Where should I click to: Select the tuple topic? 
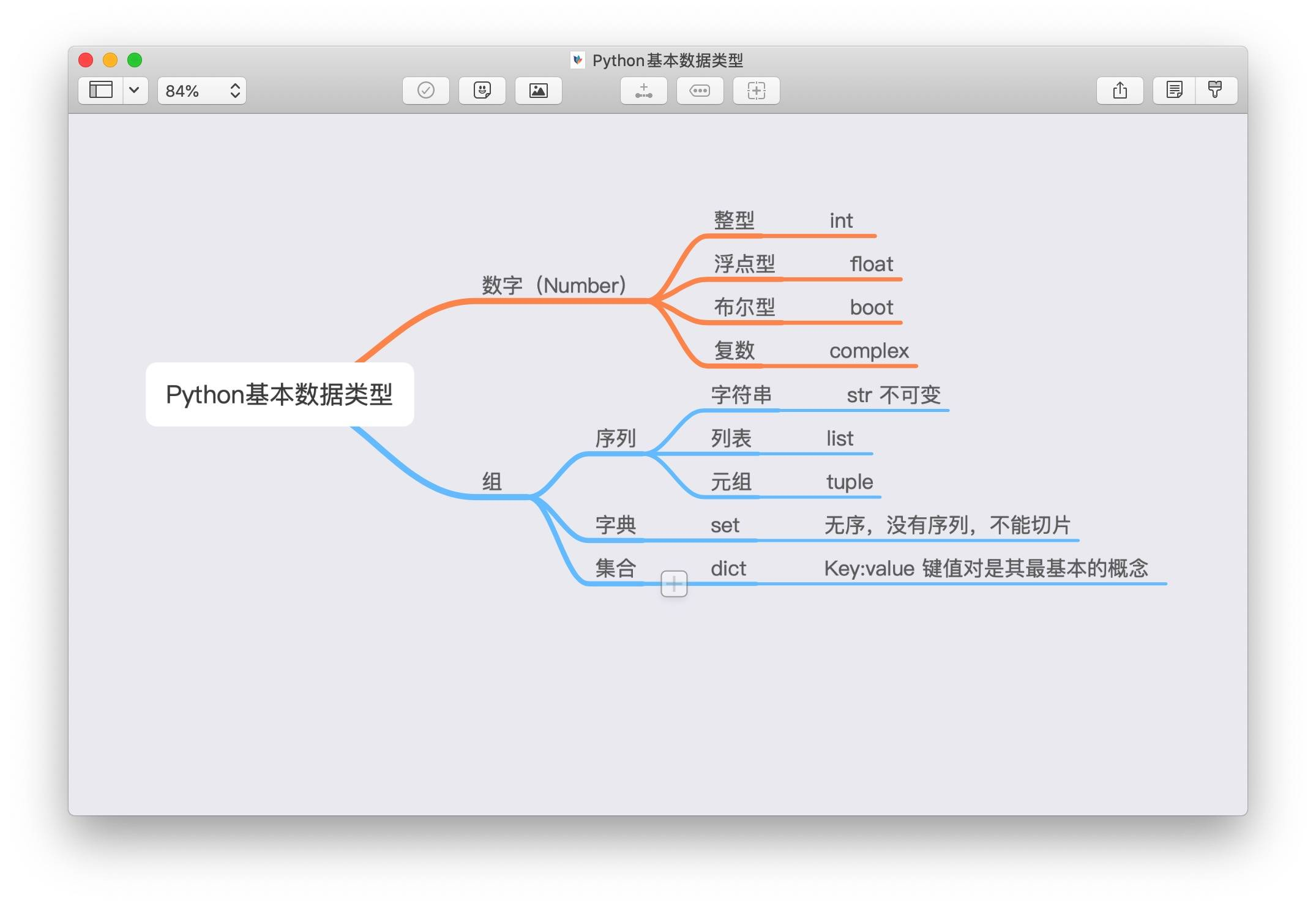point(850,482)
